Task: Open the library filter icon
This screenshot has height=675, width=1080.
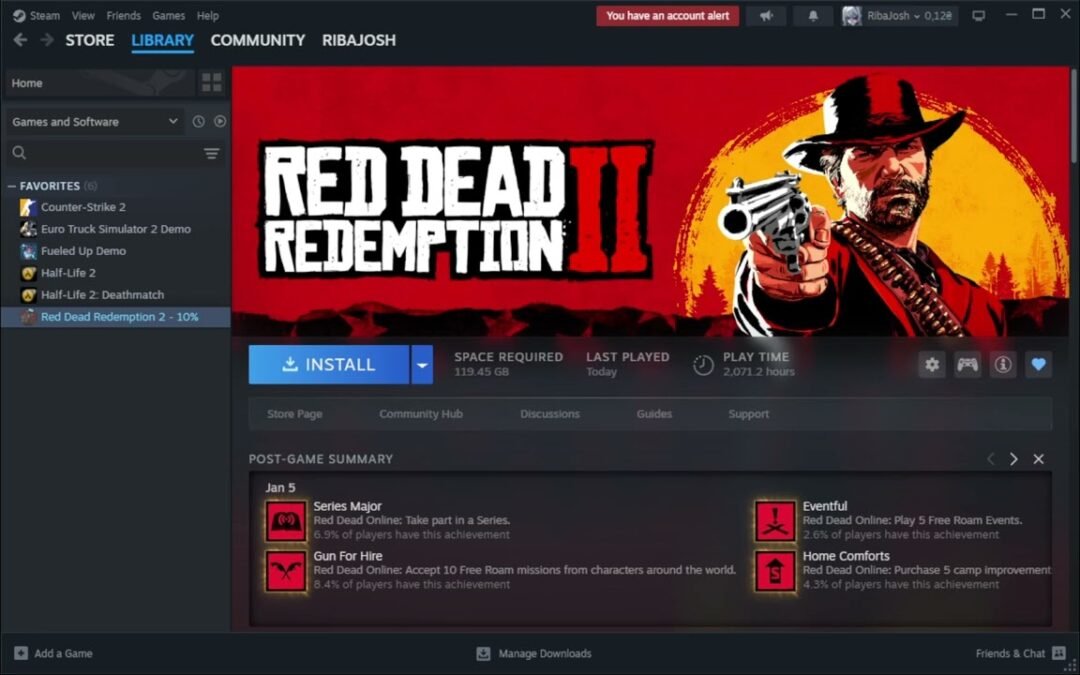Action: point(211,153)
